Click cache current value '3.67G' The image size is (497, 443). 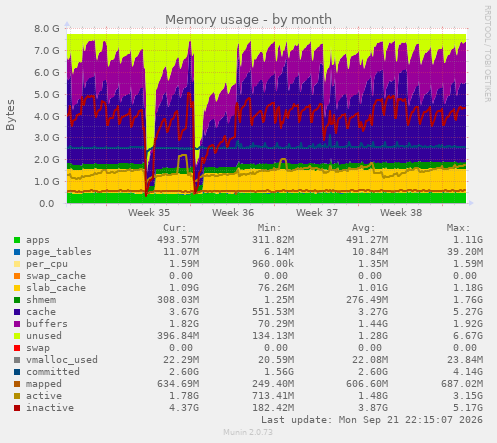[184, 312]
